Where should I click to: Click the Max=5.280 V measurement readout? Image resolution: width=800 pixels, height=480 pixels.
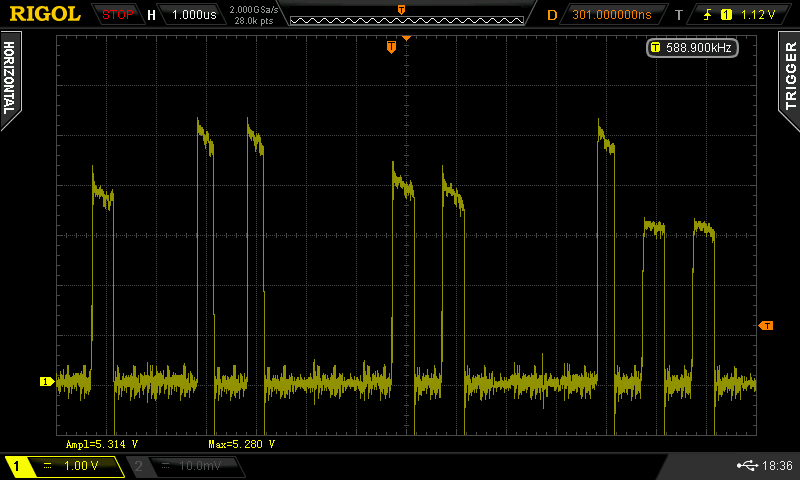pyautogui.click(x=241, y=443)
